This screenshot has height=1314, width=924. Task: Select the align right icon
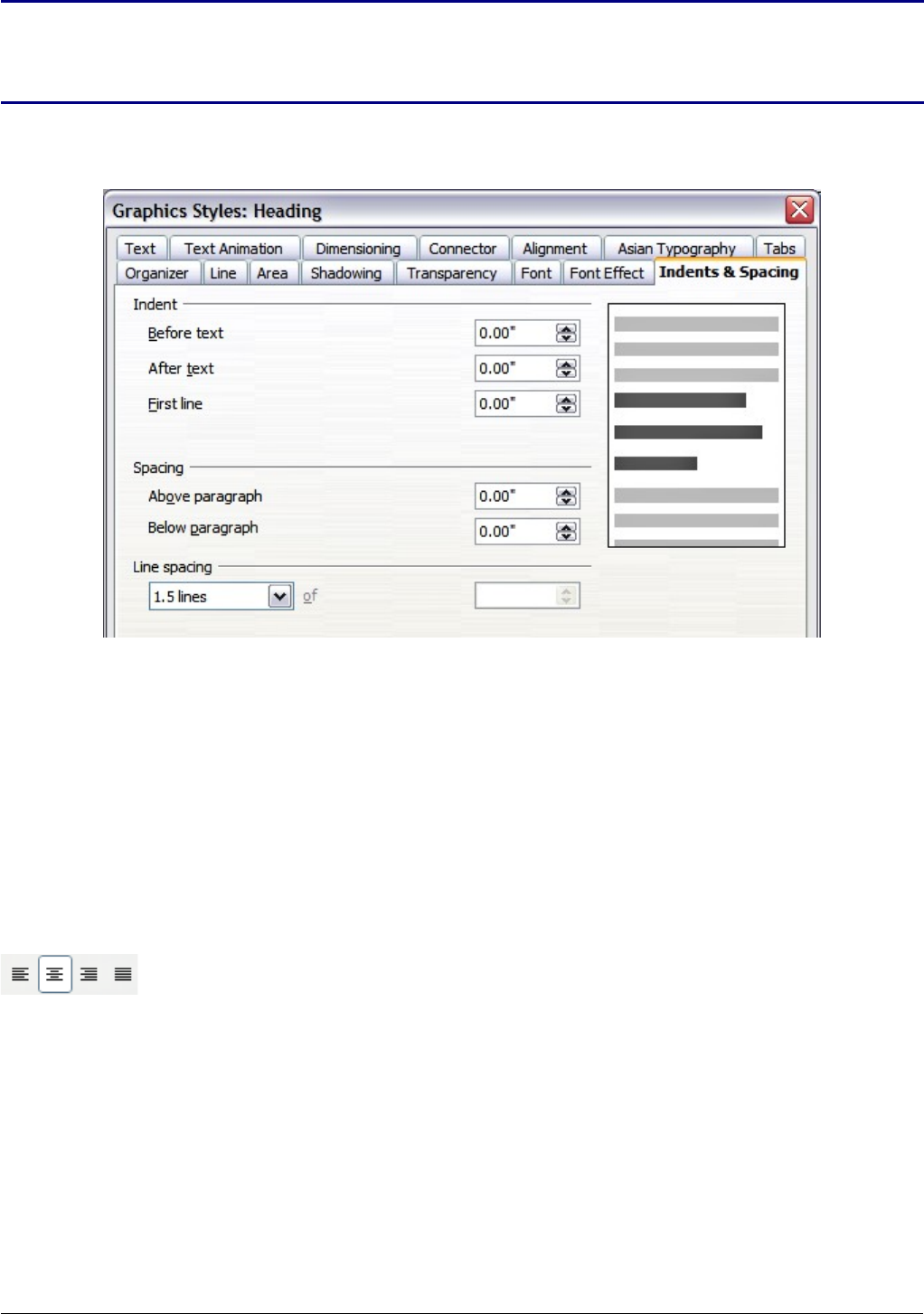(x=89, y=975)
